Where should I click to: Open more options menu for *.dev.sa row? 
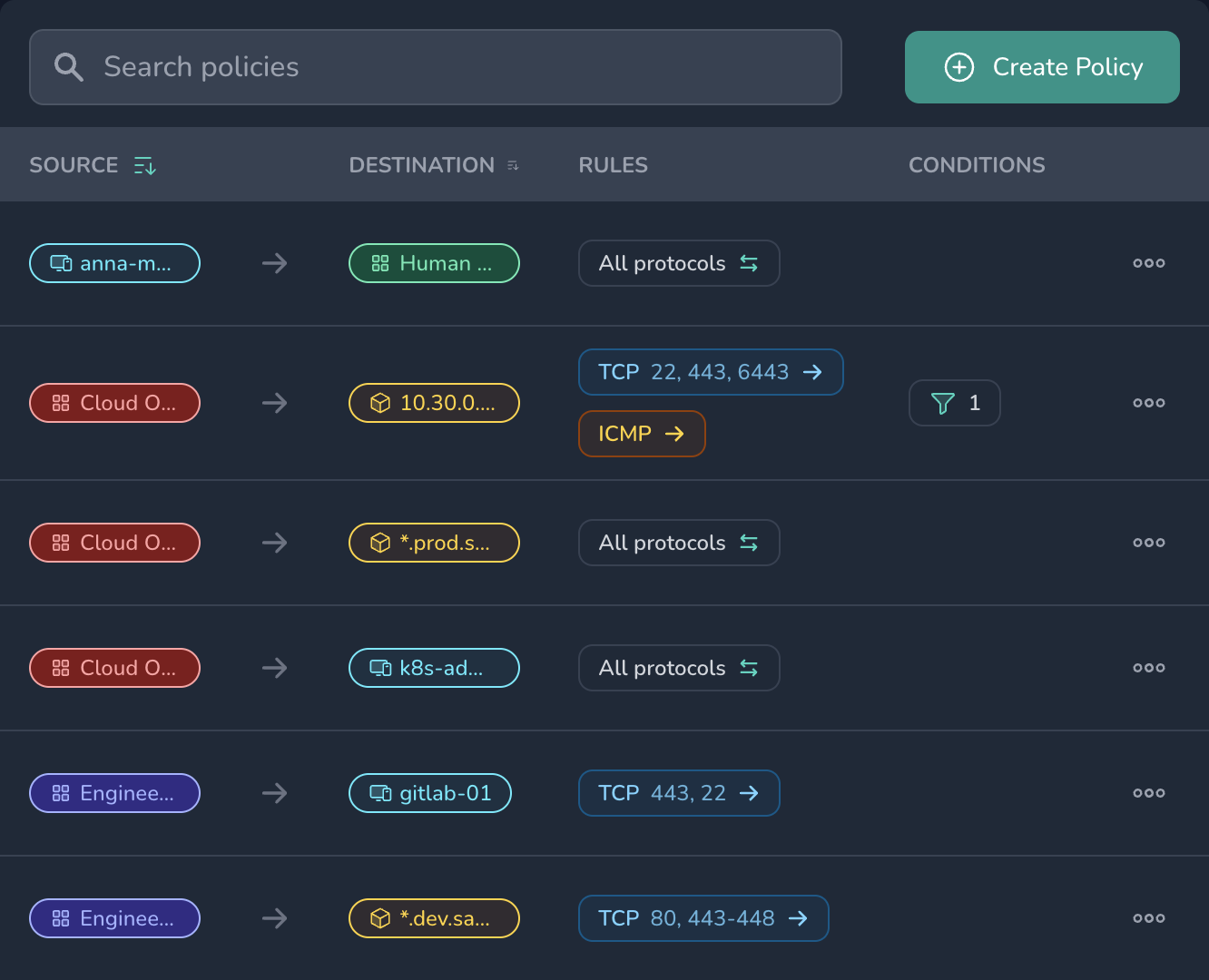pyautogui.click(x=1149, y=918)
